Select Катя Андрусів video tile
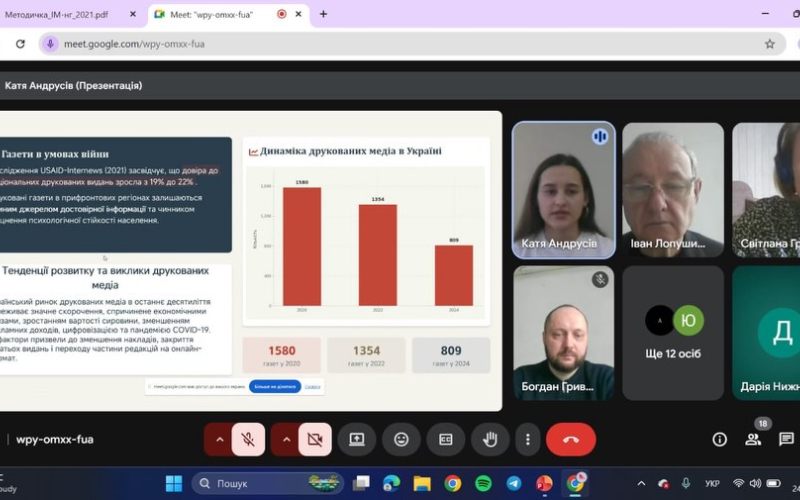Screen dimensions: 800x500 tap(563, 189)
